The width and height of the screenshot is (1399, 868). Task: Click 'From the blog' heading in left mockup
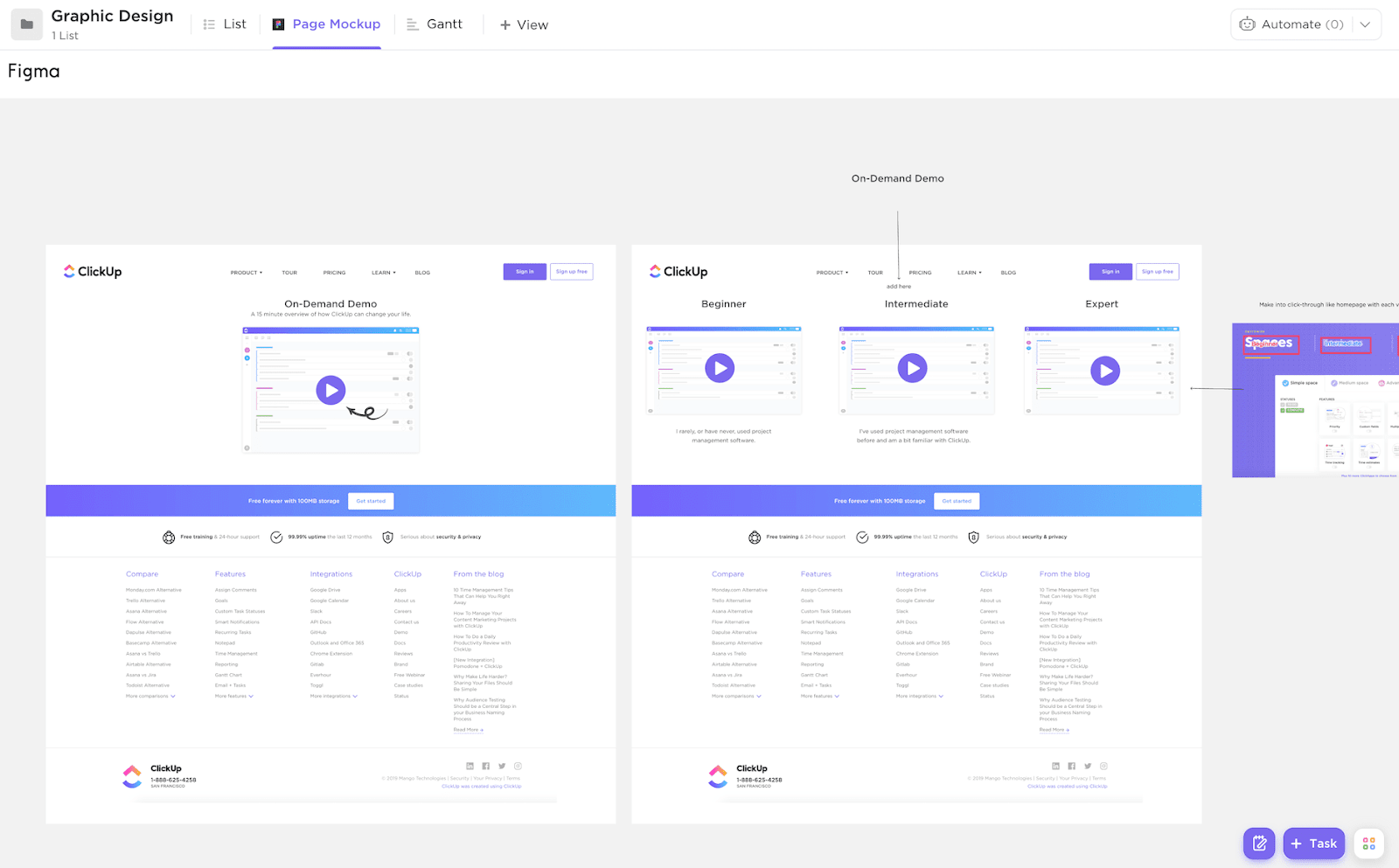(x=478, y=574)
